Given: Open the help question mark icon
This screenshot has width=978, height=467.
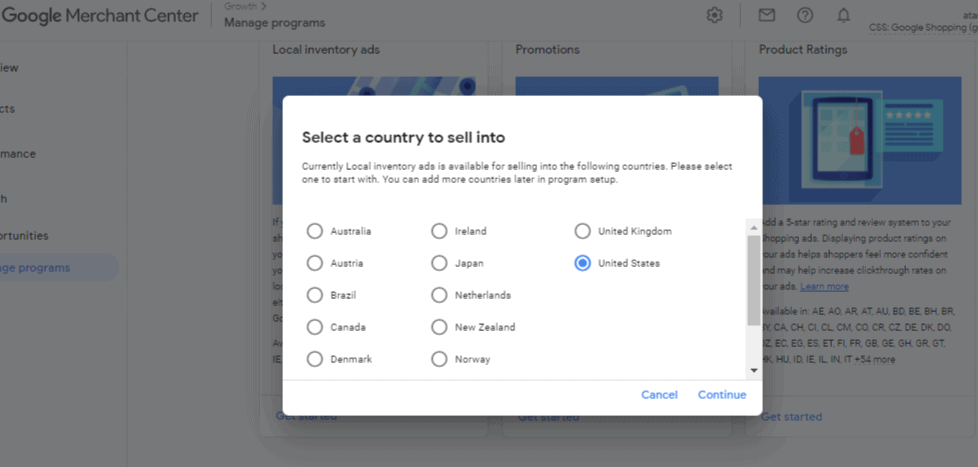Looking at the screenshot, I should point(805,16).
